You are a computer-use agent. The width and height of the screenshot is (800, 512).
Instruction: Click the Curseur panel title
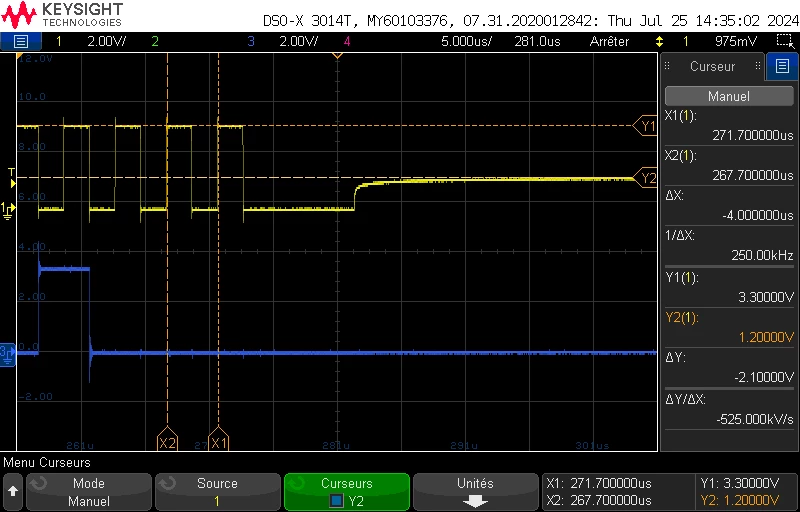coord(712,66)
